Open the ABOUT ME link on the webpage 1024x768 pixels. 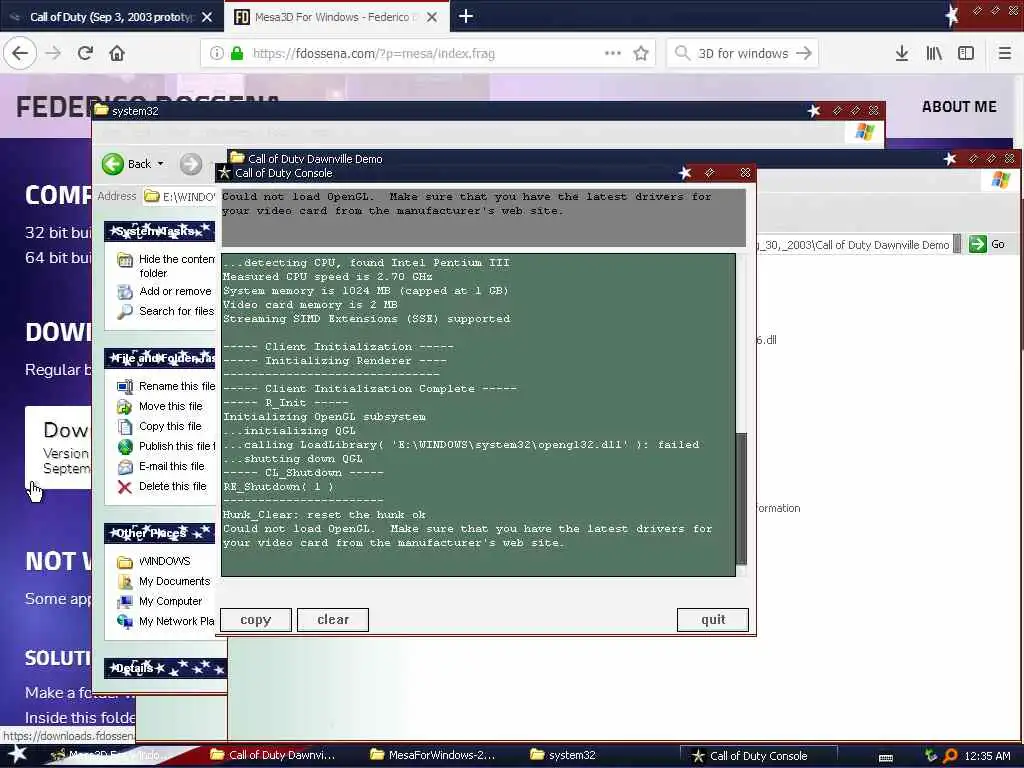pos(959,106)
